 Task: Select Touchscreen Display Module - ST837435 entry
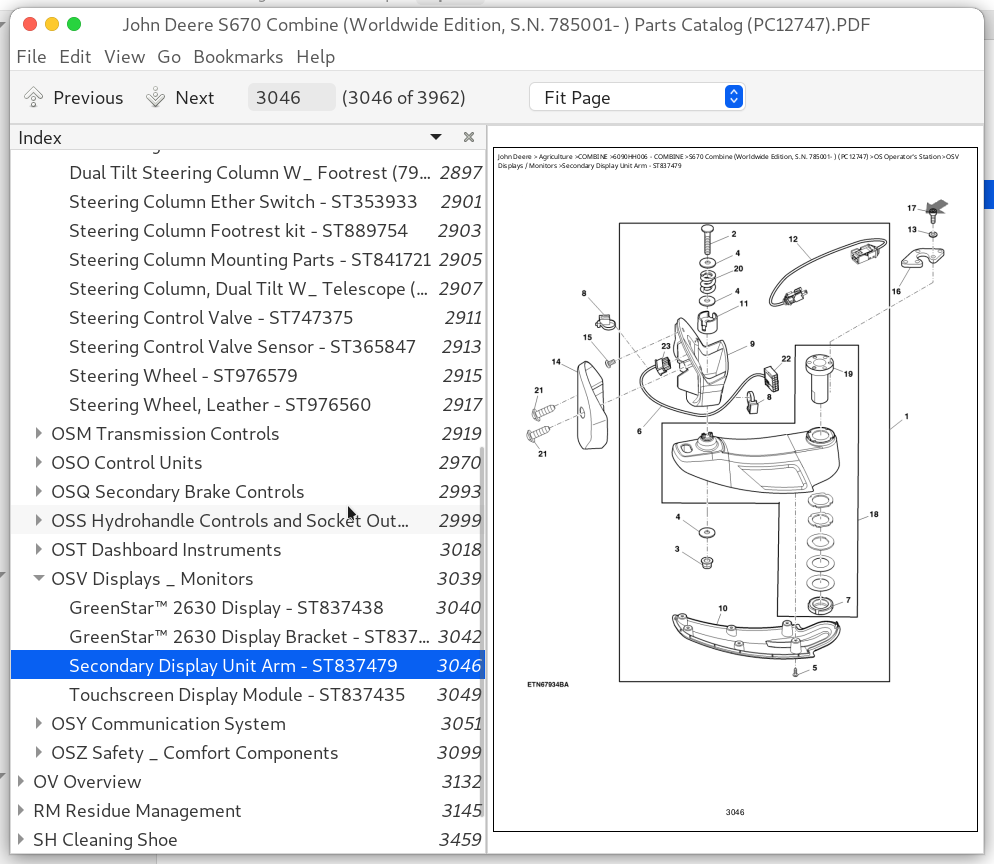(235, 695)
